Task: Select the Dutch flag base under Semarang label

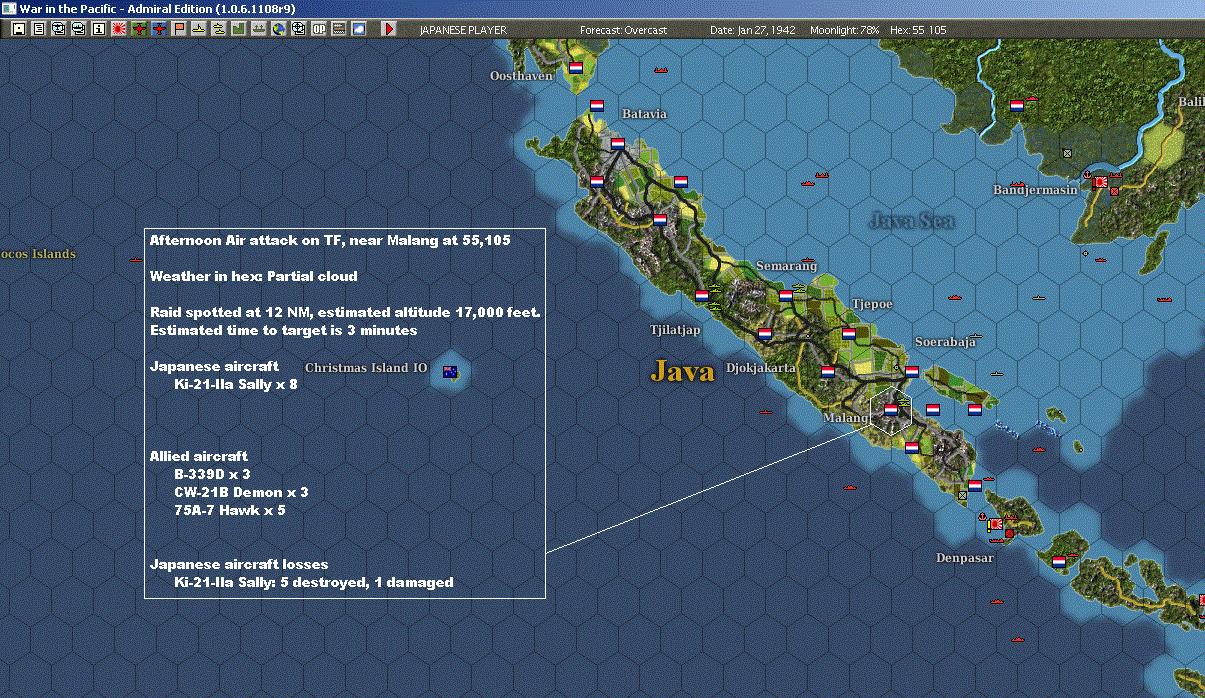Action: pos(786,295)
